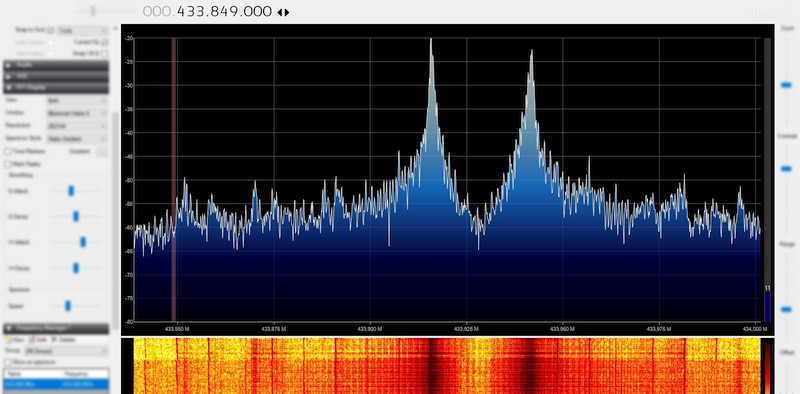The width and height of the screenshot is (800, 394).
Task: Open the Window function dropdown showing Blackman-Harris 4
Action: [77, 113]
